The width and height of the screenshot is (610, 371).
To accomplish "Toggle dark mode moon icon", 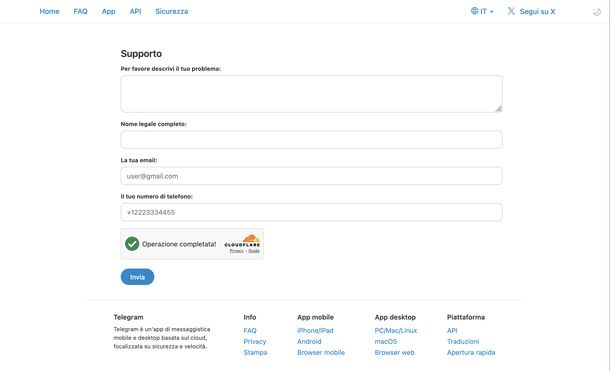I will click(x=597, y=12).
